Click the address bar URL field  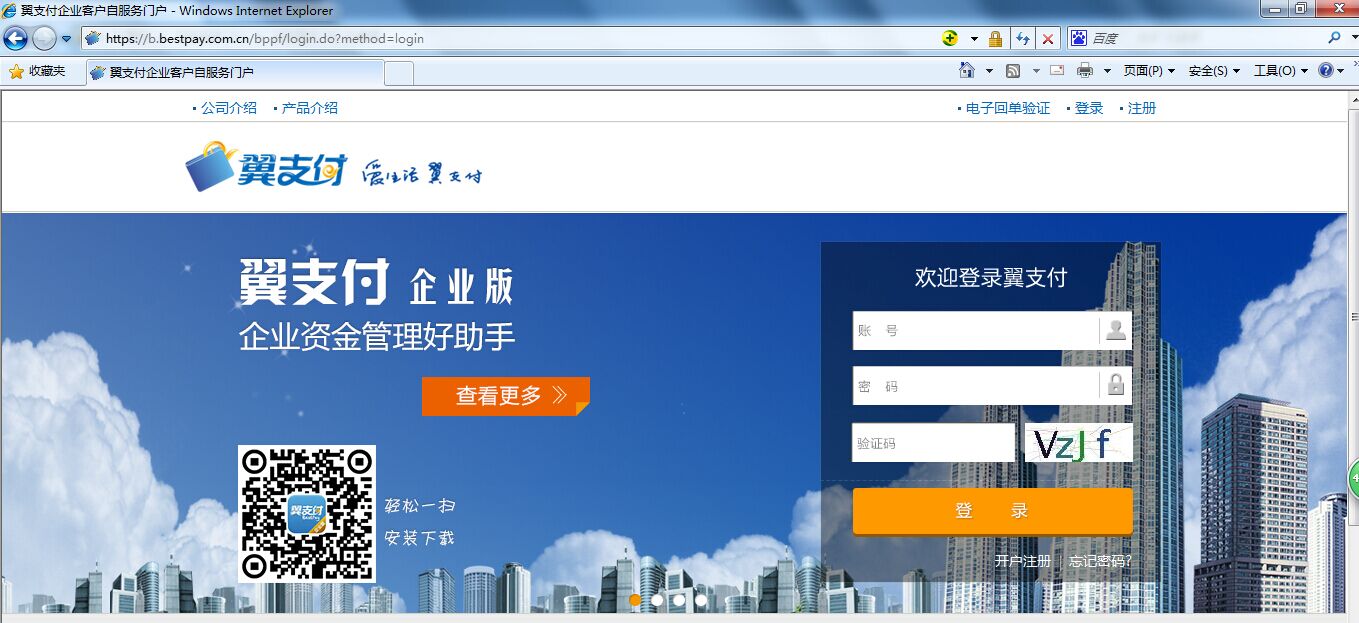point(510,39)
